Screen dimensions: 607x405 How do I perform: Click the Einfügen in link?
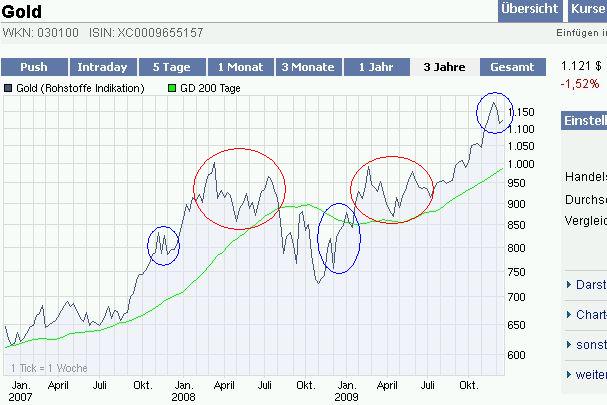click(581, 33)
